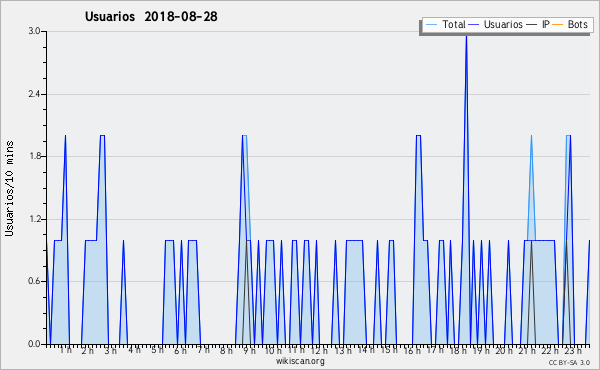Click the '18 h' x-axis label

point(458,351)
